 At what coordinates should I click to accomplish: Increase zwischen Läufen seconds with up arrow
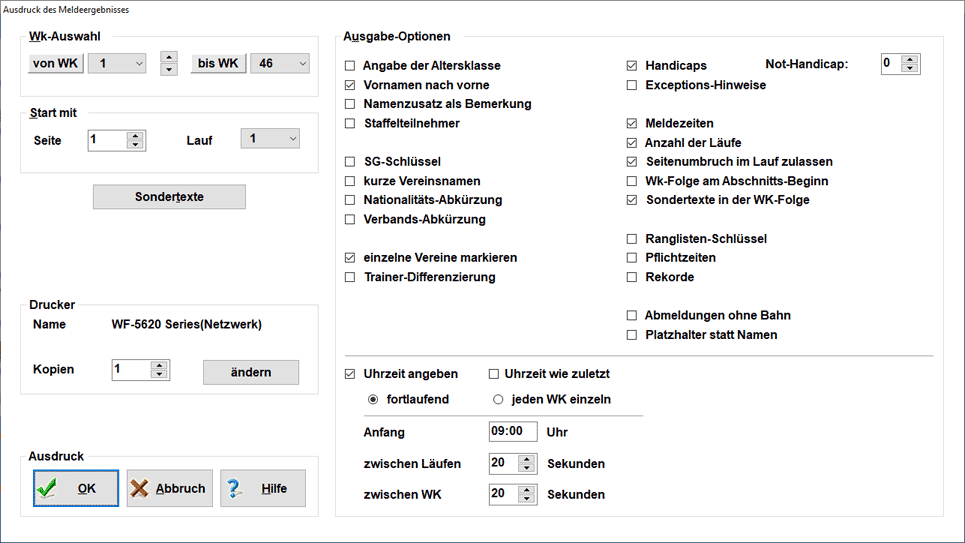click(x=526, y=459)
